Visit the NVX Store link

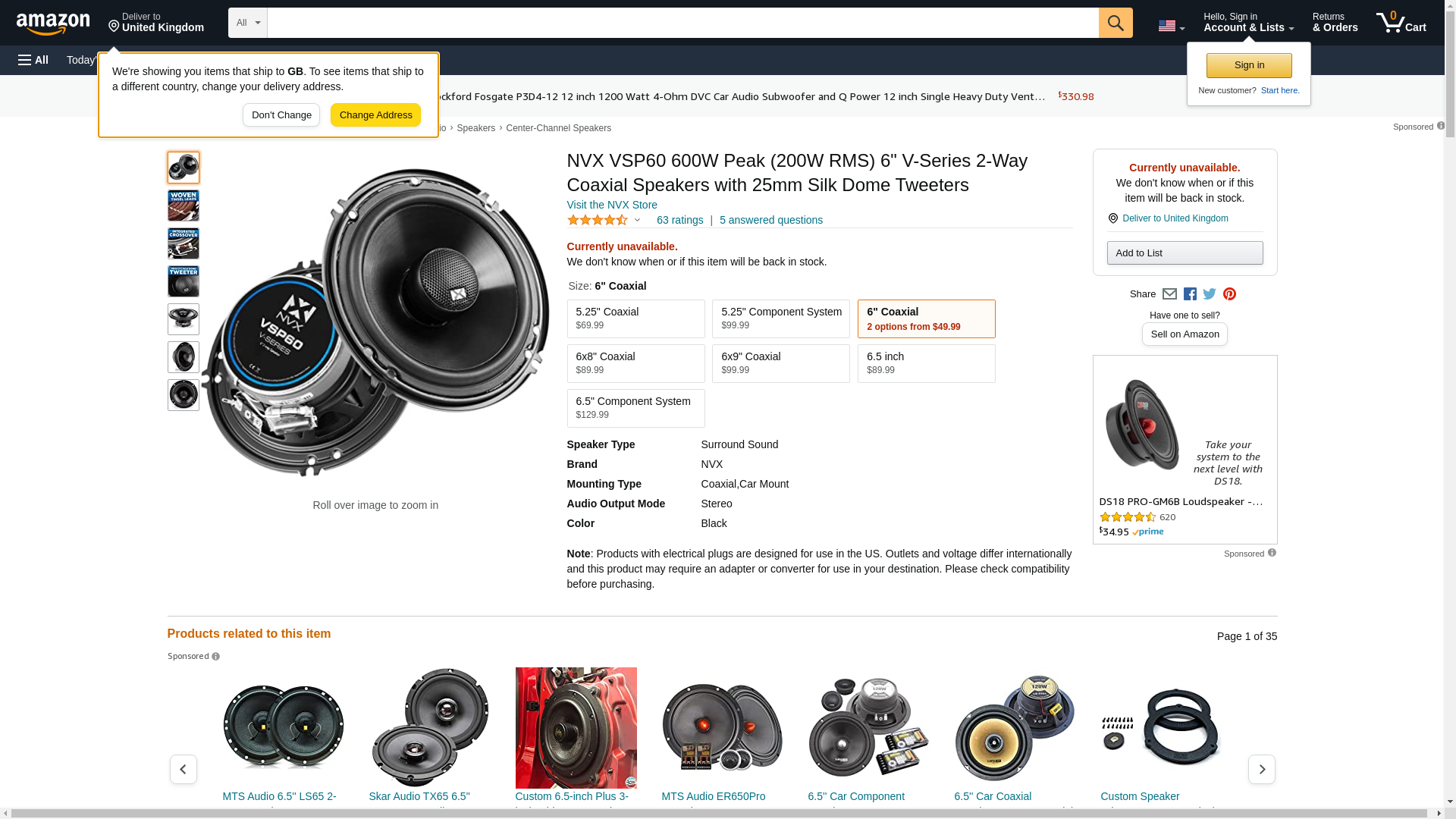pos(612,205)
